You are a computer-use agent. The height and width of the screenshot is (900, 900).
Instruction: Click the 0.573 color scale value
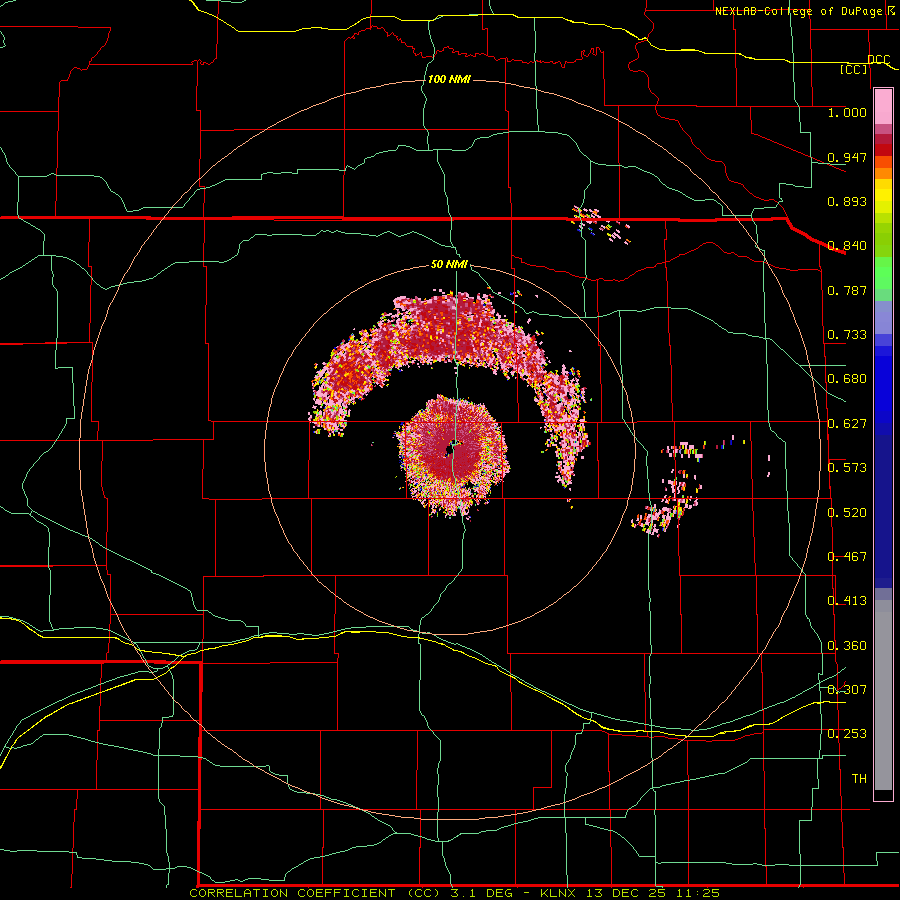[847, 468]
